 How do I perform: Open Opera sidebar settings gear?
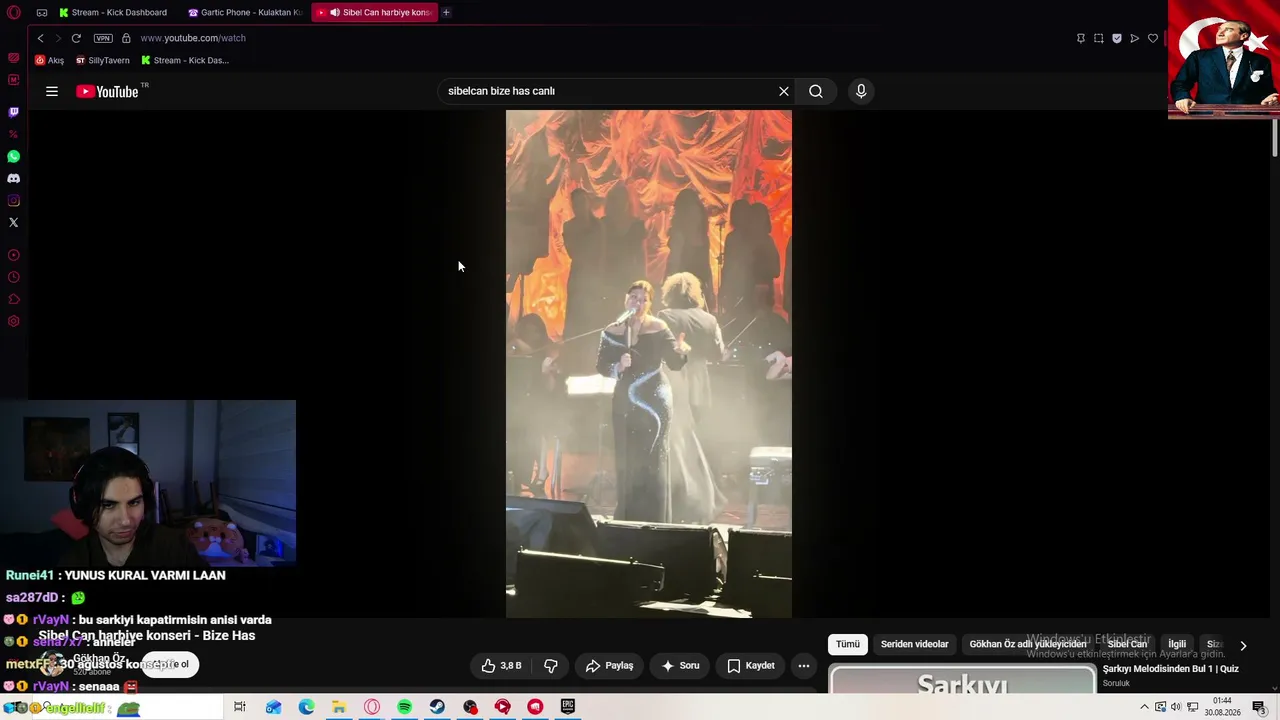pyautogui.click(x=13, y=321)
